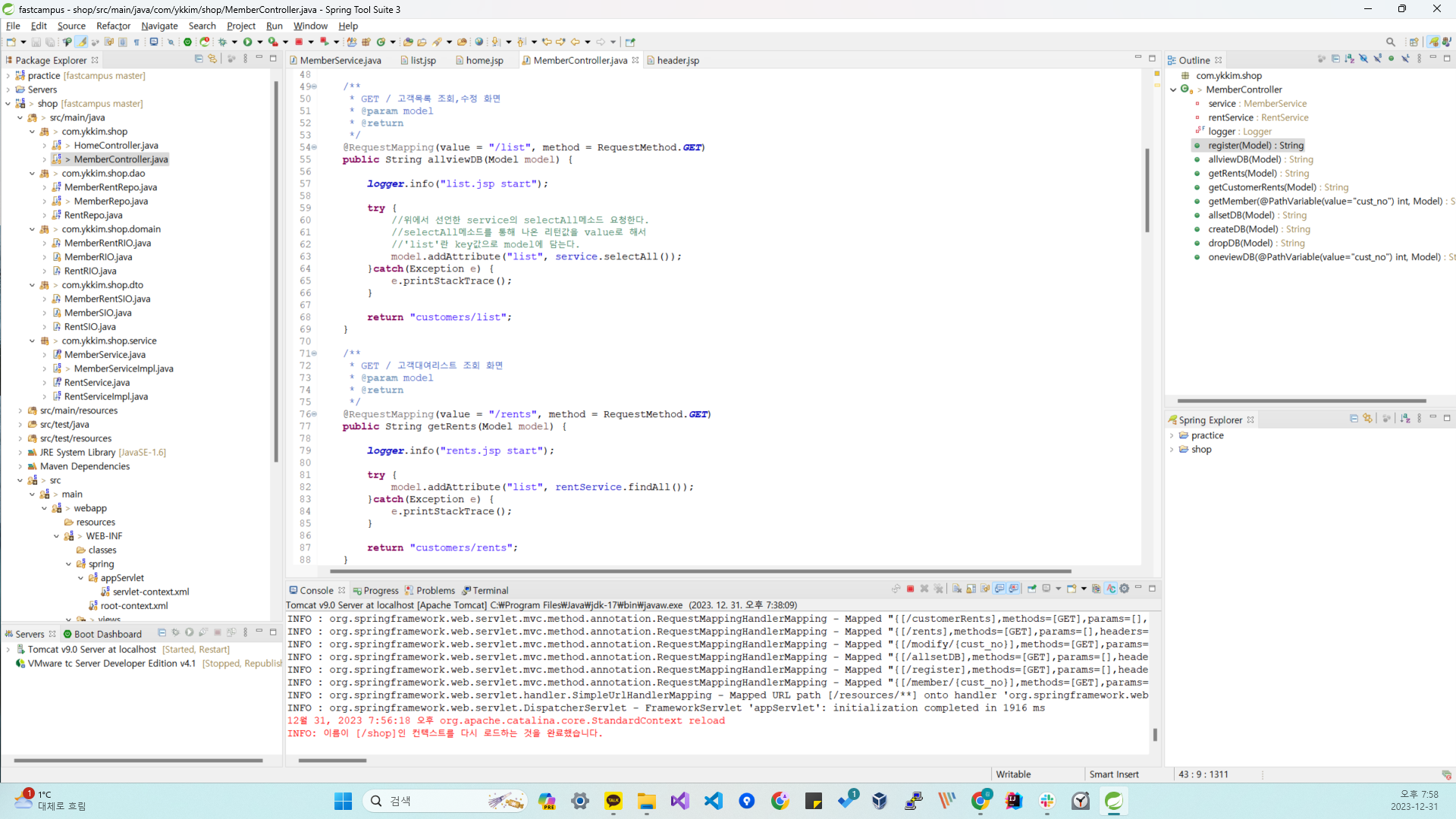The height and width of the screenshot is (819, 1456).
Task: Open dropdown arrow next to Run button
Action: point(260,42)
